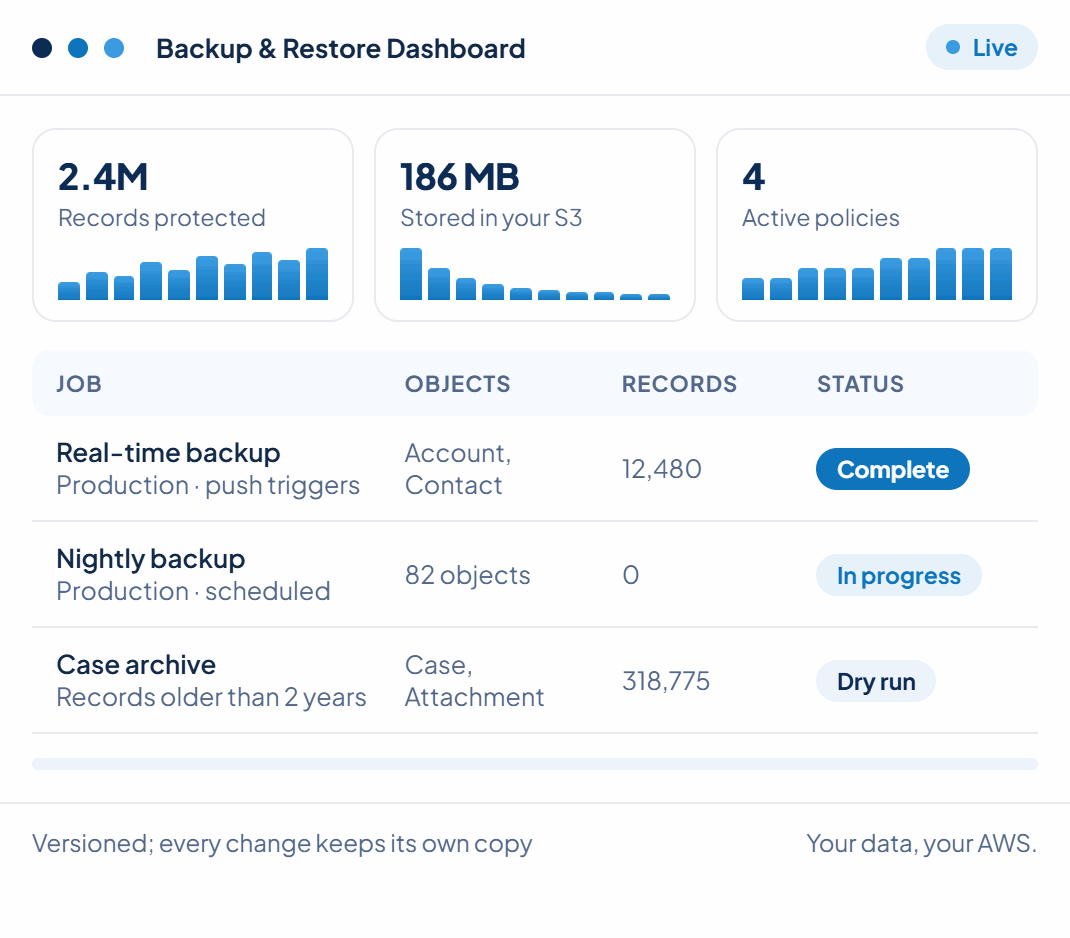Screen dimensions: 1070x938
Task: Click the Live status badge
Action: point(981,48)
